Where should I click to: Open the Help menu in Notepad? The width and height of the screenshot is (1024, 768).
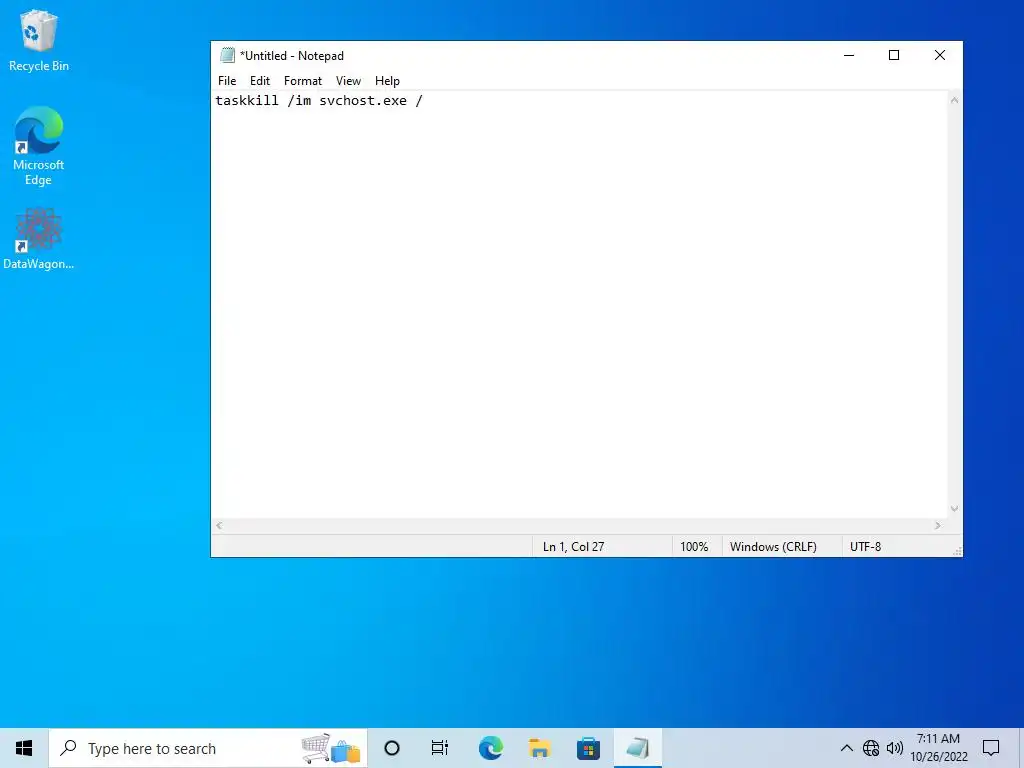coord(387,81)
